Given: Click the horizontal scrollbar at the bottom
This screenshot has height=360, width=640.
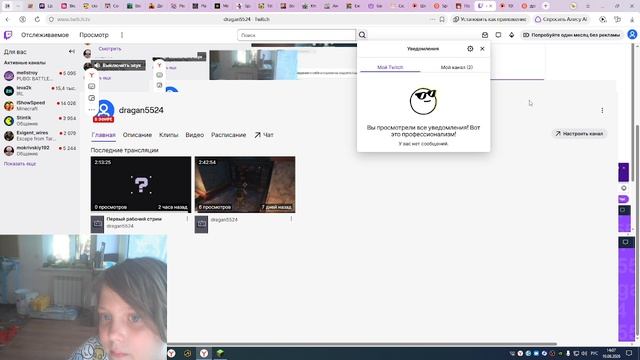Looking at the screenshot, I should click(362, 344).
